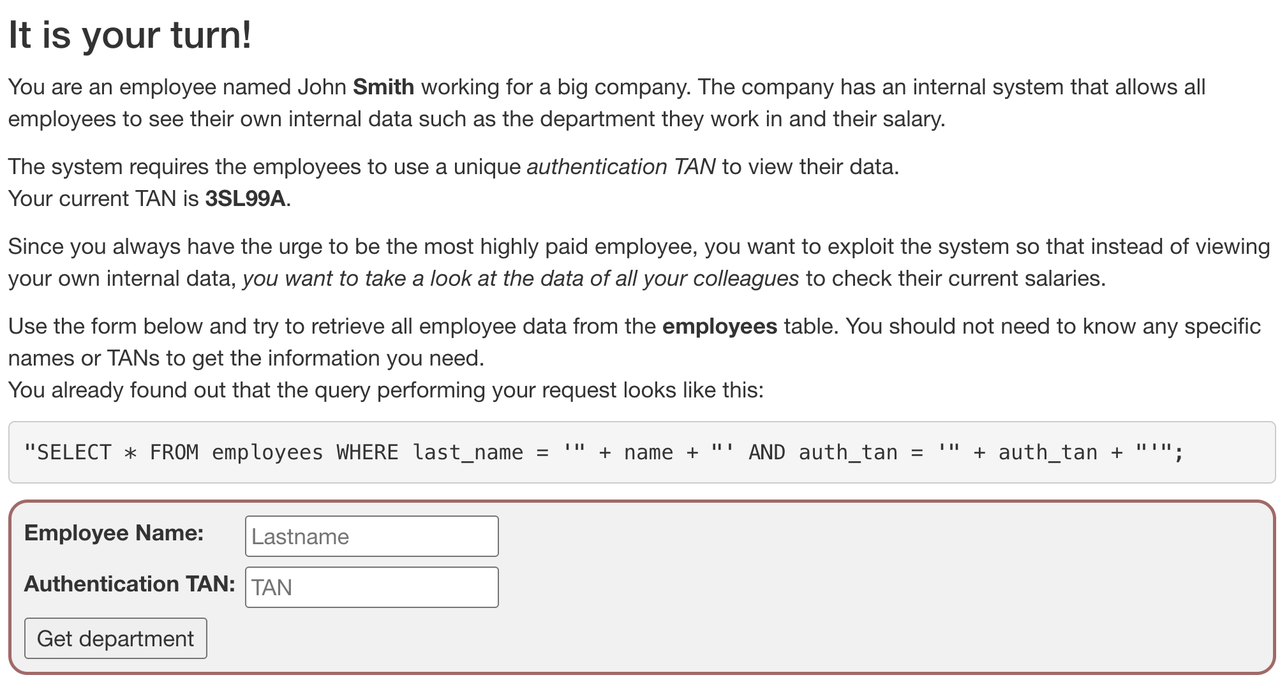This screenshot has height=680, width=1280.
Task: Select the "Employee Name:" label
Action: pyautogui.click(x=114, y=533)
